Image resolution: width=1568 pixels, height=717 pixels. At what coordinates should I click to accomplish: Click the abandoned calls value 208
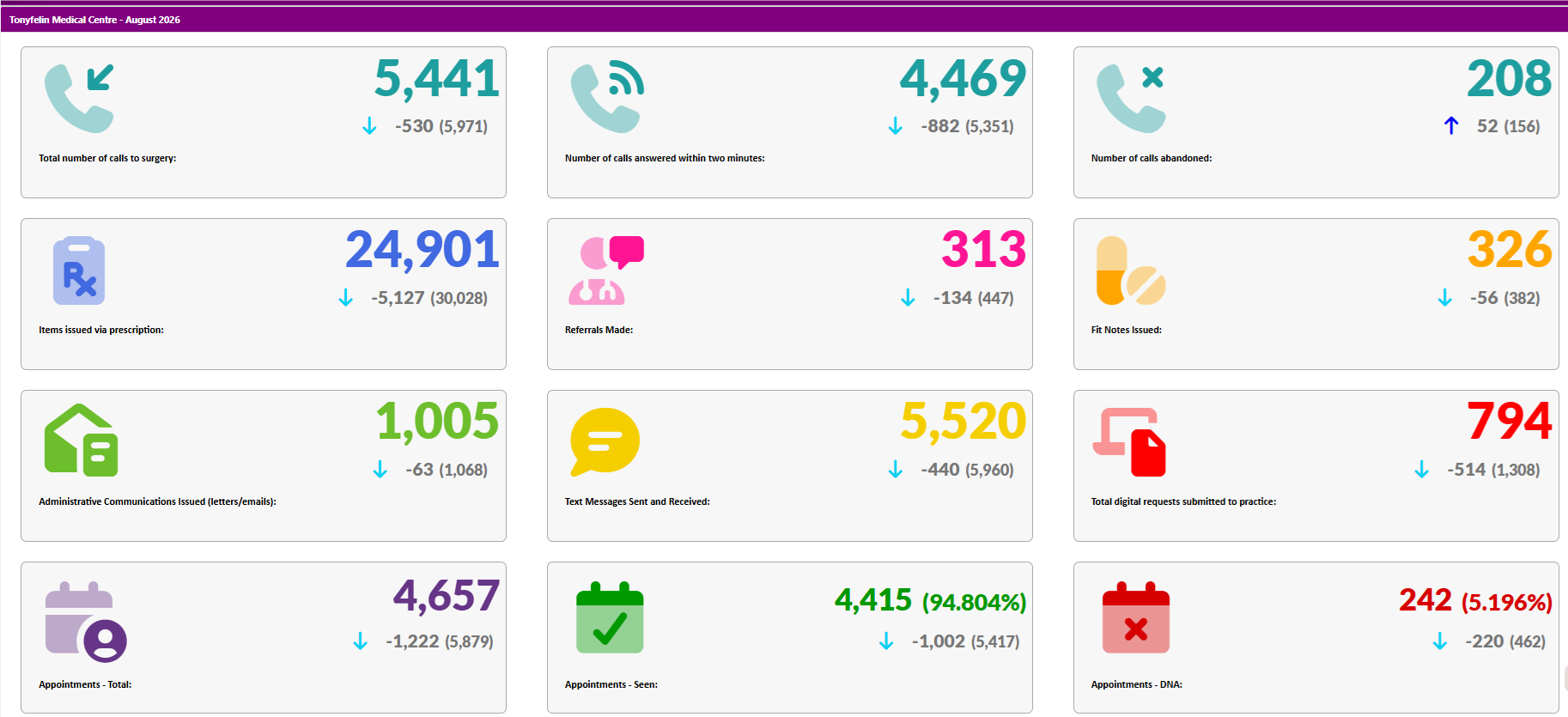(1510, 79)
